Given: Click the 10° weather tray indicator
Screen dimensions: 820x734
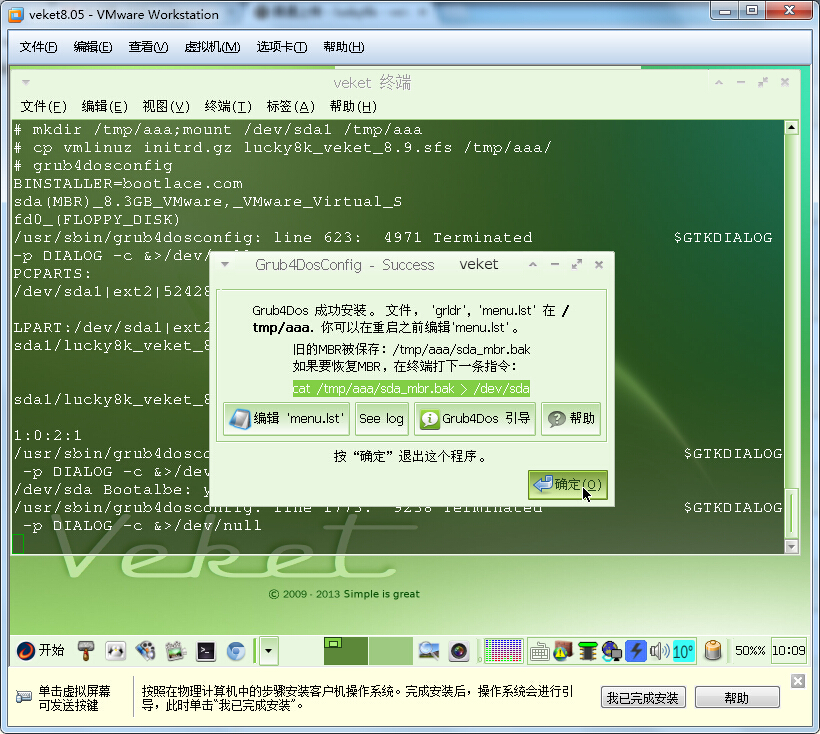Looking at the screenshot, I should 683,651.
